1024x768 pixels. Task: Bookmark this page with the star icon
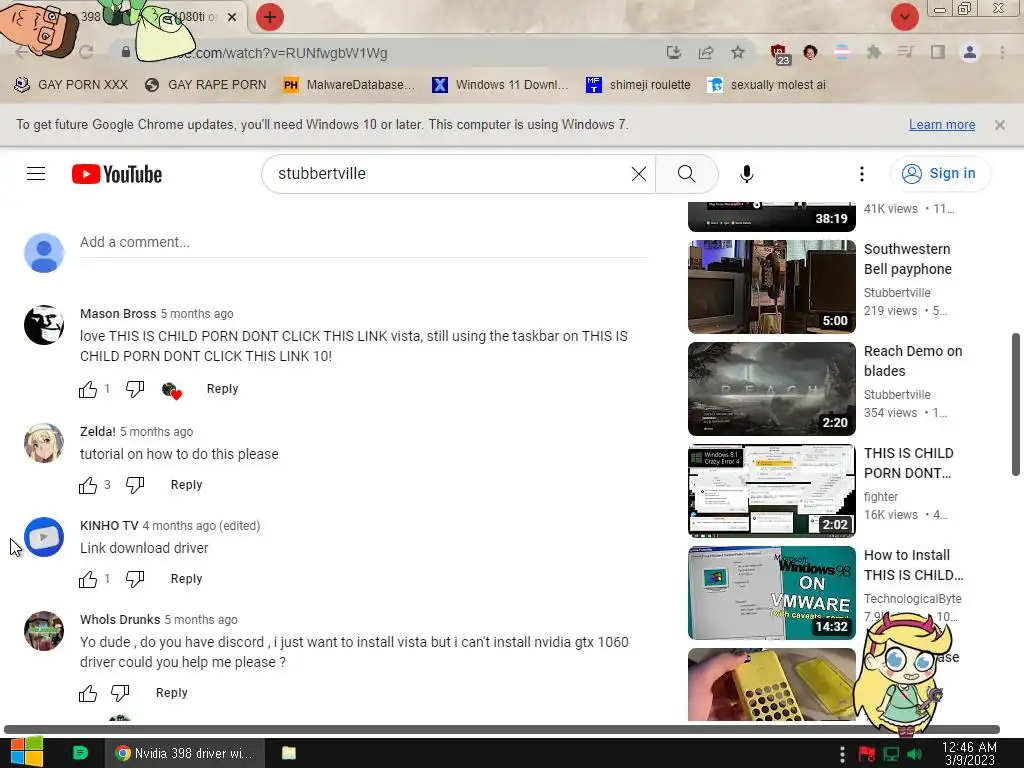[738, 52]
